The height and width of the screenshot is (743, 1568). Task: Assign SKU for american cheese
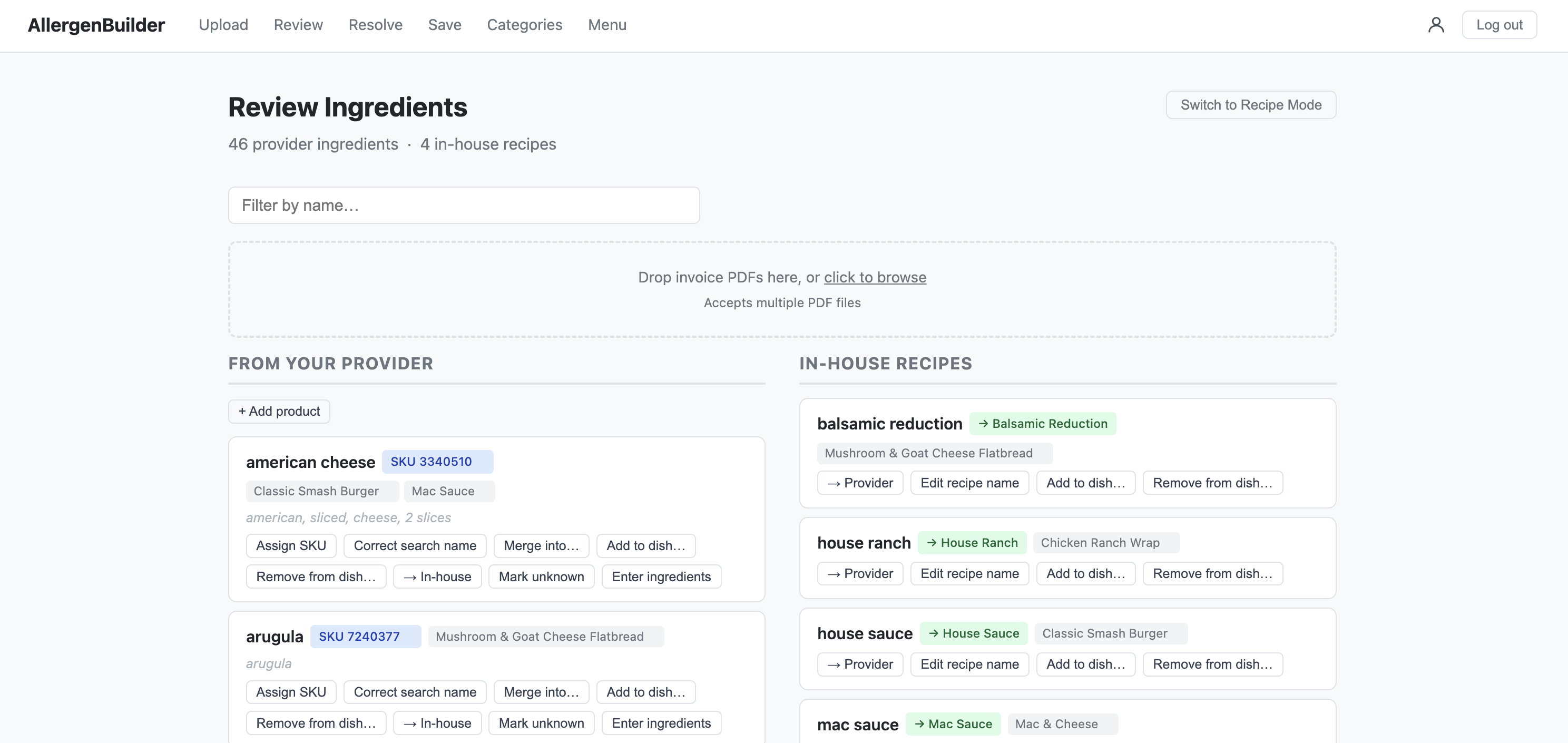(291, 546)
